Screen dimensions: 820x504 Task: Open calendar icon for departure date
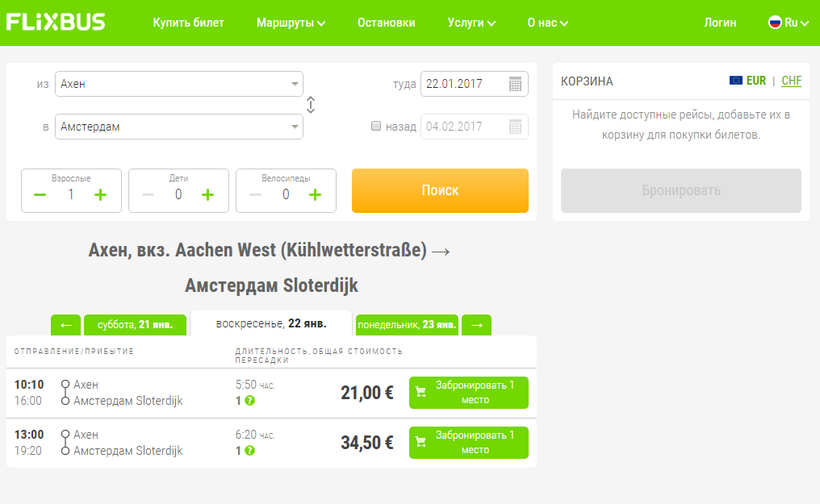pos(515,84)
